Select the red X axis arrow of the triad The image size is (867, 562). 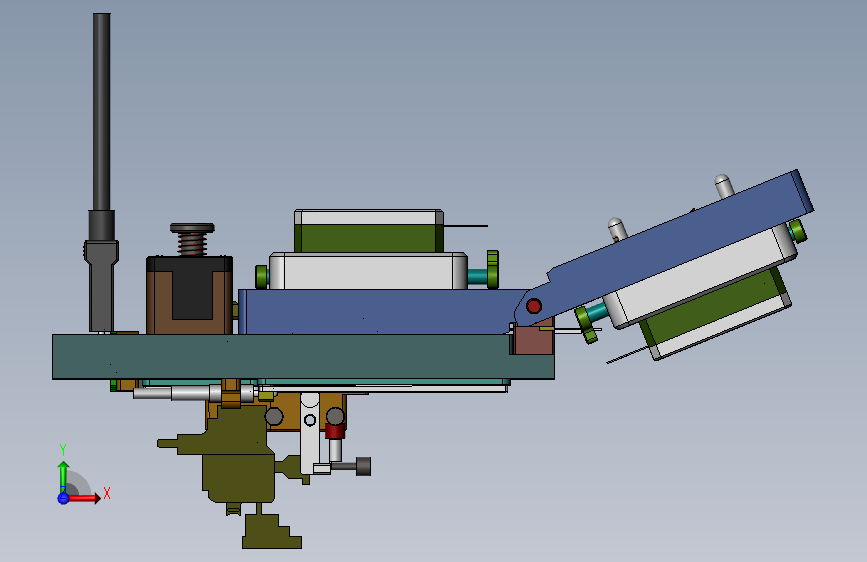[84, 498]
